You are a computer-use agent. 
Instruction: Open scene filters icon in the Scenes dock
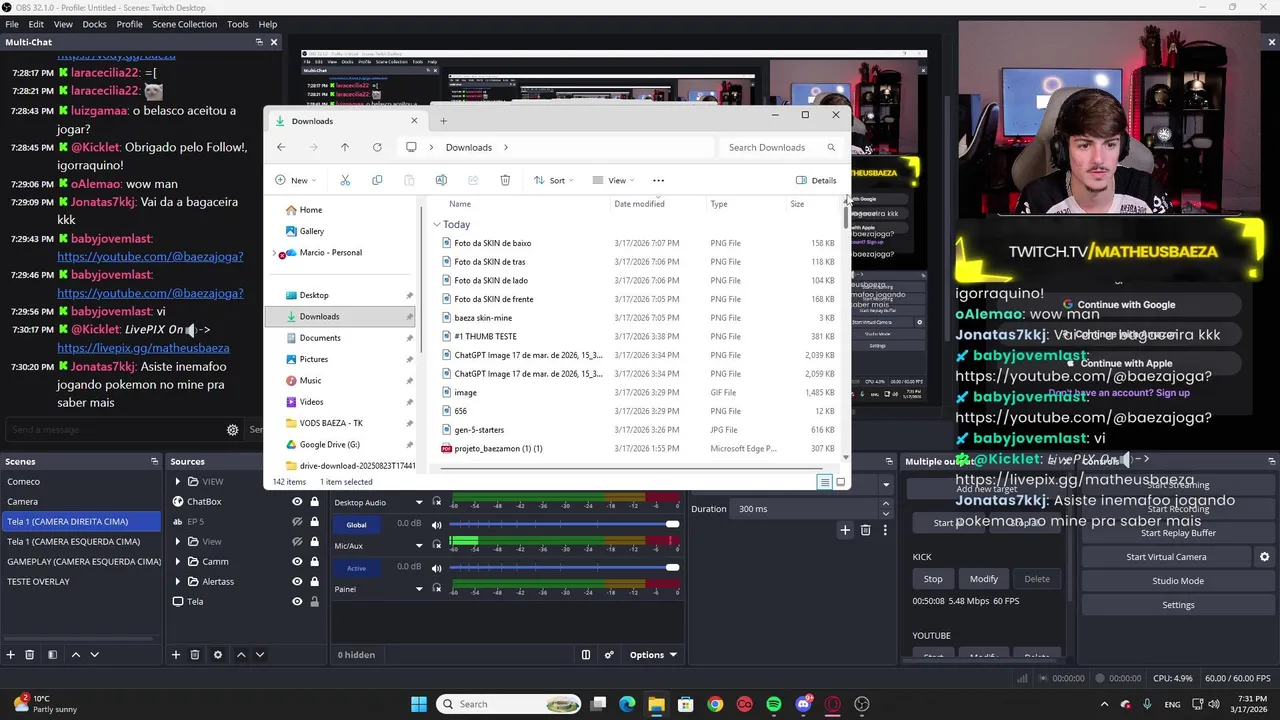pos(52,655)
